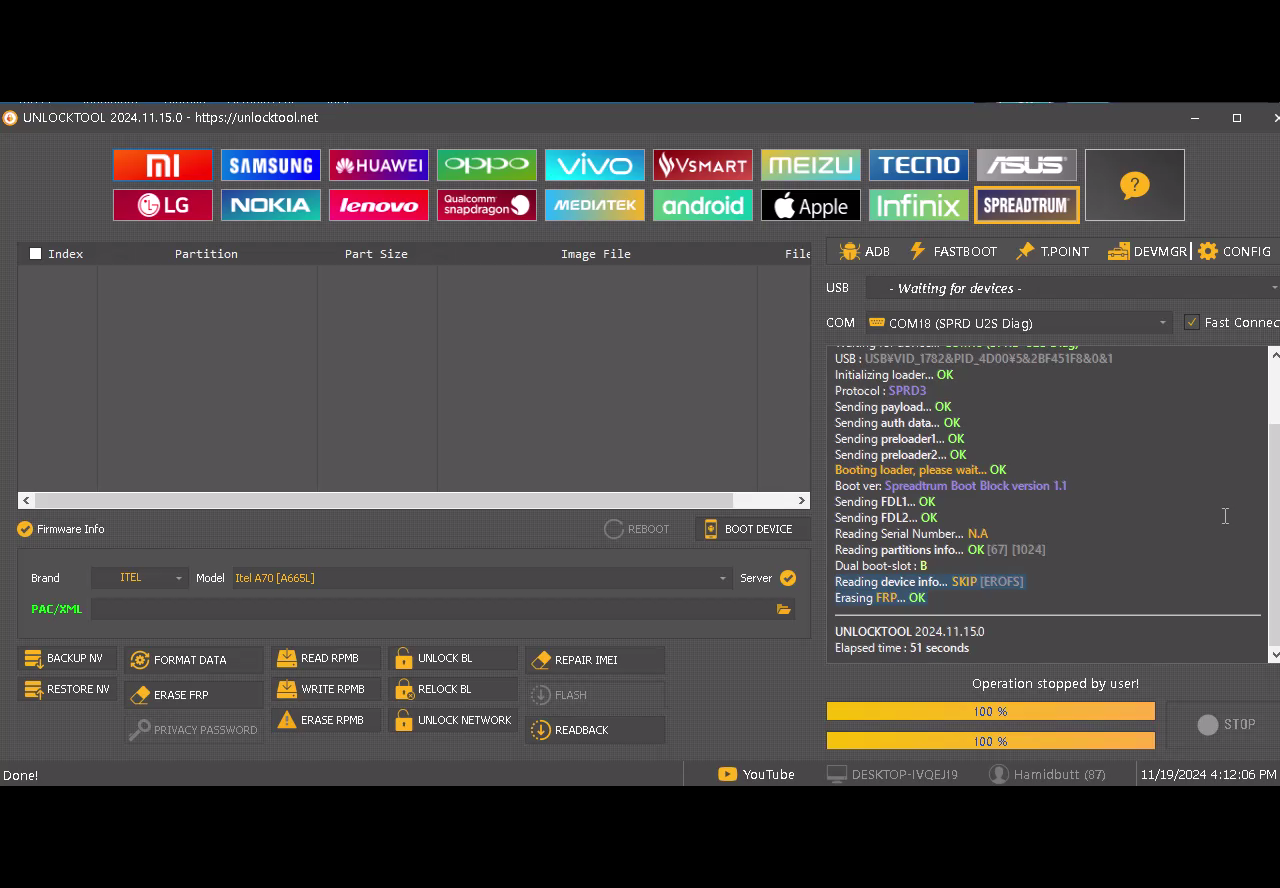Screen dimensions: 1280x888
Task: Toggle the Index select-all checkbox
Action: coord(36,254)
